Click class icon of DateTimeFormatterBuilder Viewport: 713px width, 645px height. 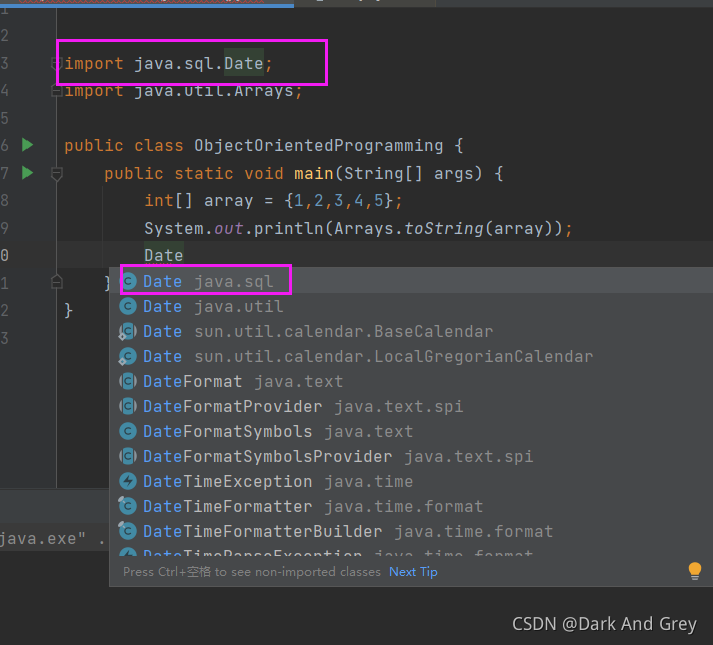(128, 531)
